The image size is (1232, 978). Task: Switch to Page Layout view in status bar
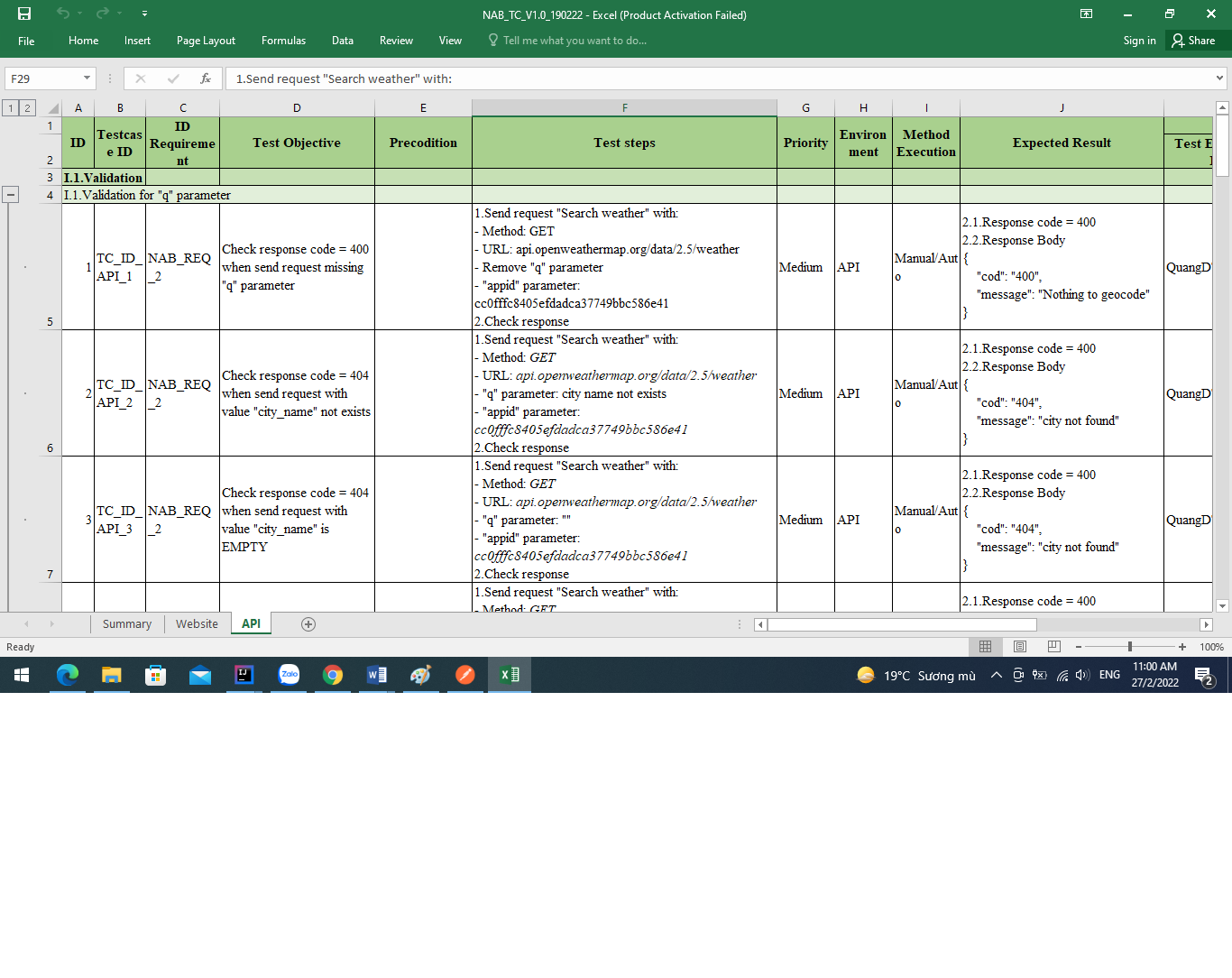tap(1020, 647)
